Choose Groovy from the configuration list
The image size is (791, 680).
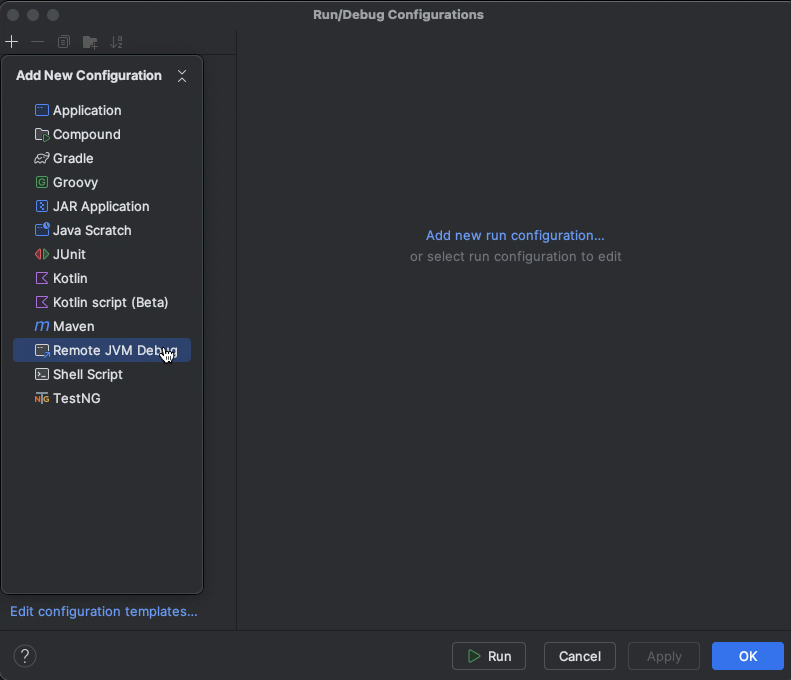pyautogui.click(x=102, y=183)
